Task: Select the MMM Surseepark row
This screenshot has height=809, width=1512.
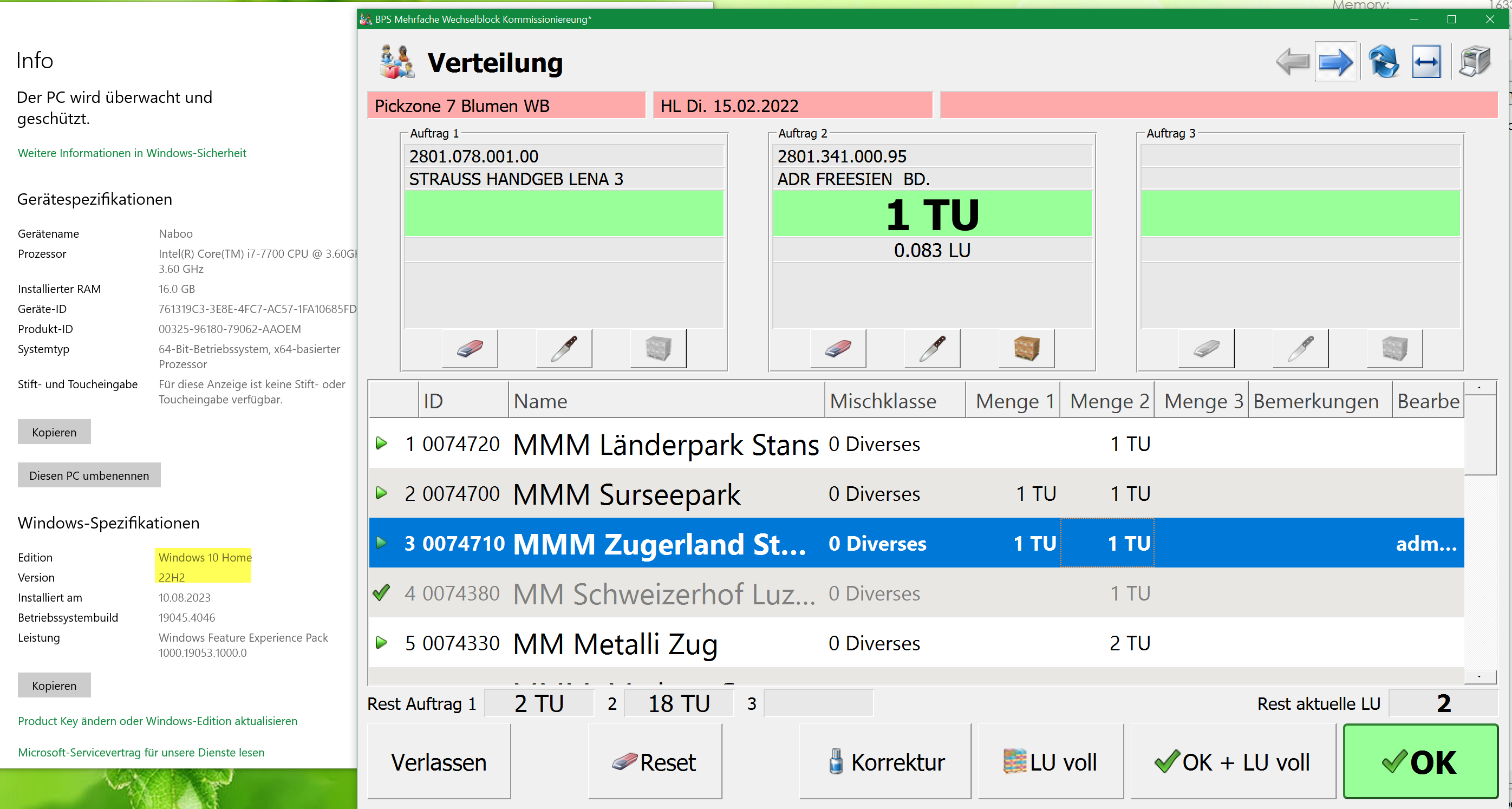Action: 626,494
